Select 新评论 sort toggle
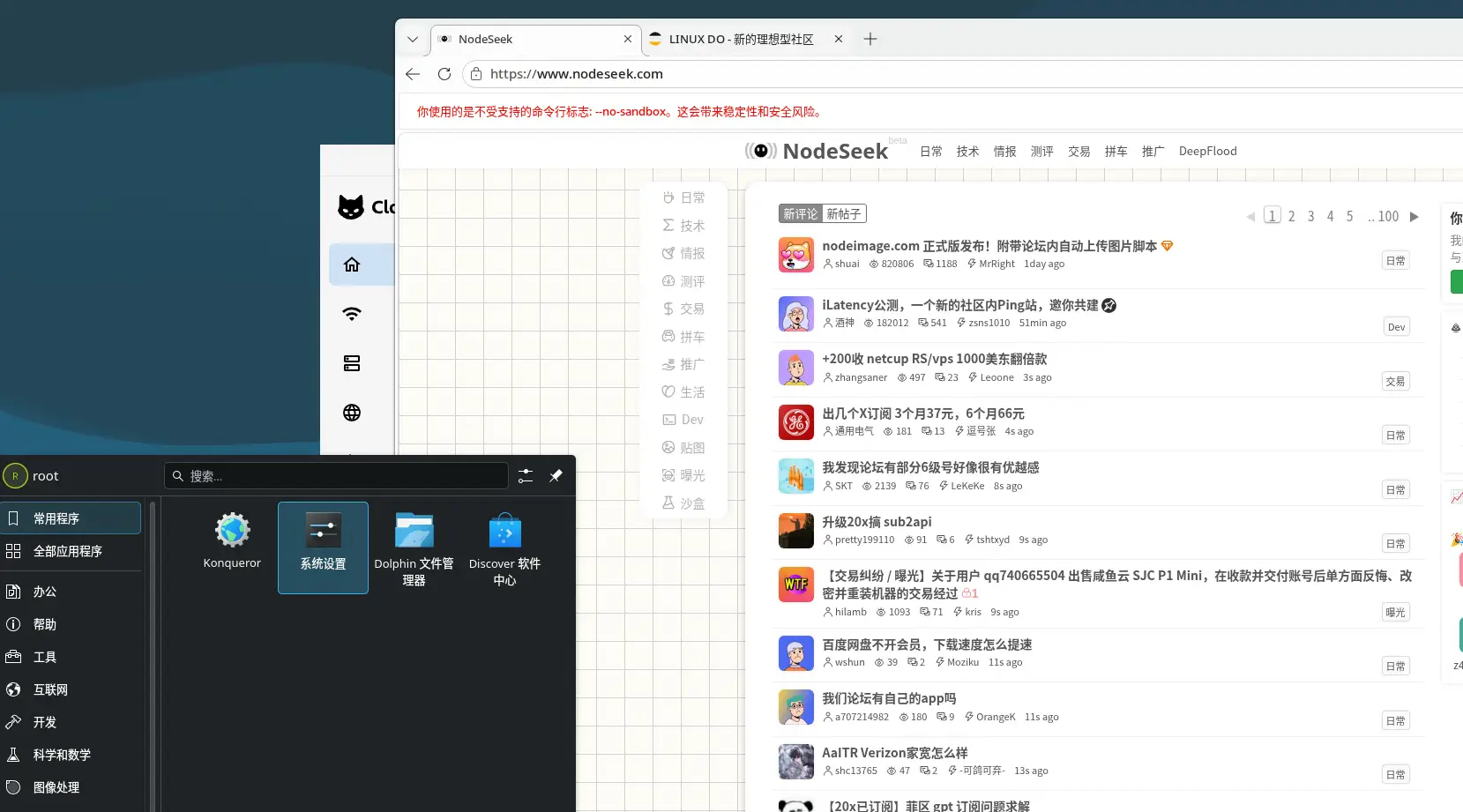The image size is (1463, 812). pyautogui.click(x=801, y=214)
